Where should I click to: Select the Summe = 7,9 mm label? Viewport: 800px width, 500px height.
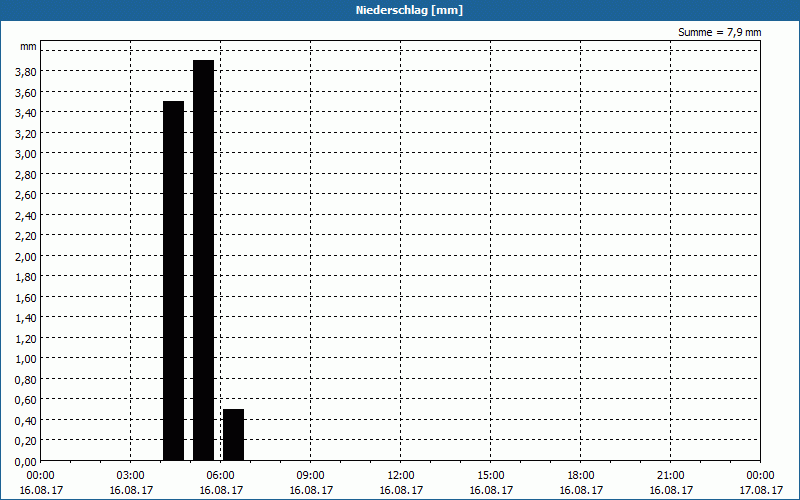coord(719,32)
